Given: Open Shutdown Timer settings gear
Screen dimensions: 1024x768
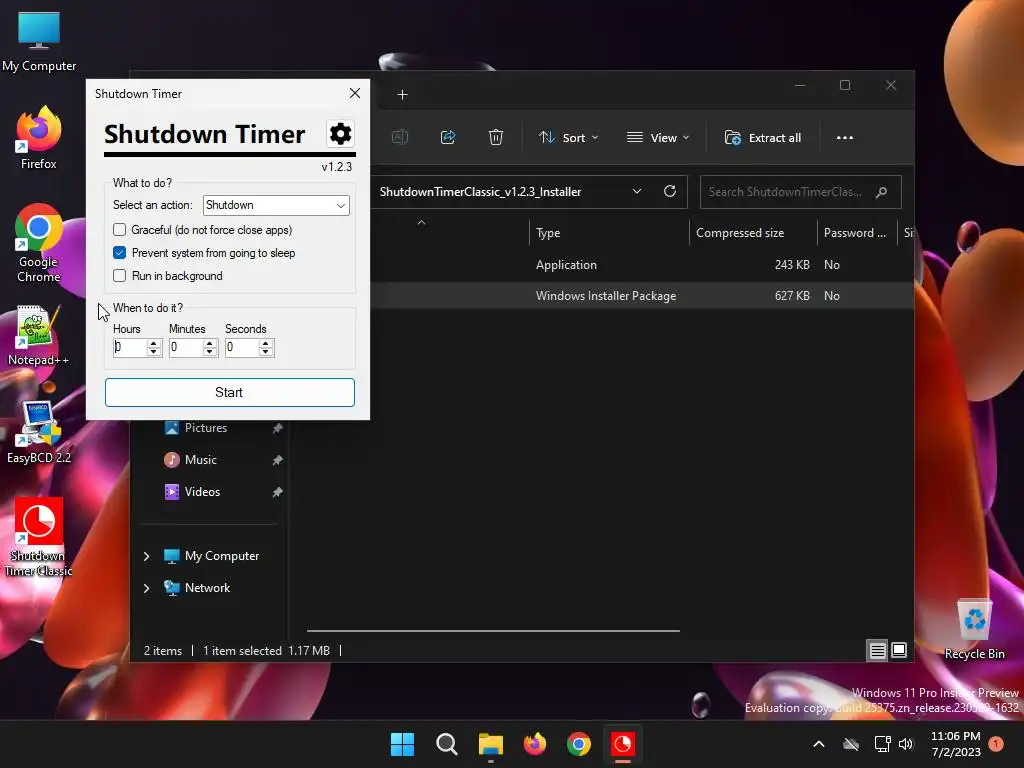Looking at the screenshot, I should click(340, 134).
